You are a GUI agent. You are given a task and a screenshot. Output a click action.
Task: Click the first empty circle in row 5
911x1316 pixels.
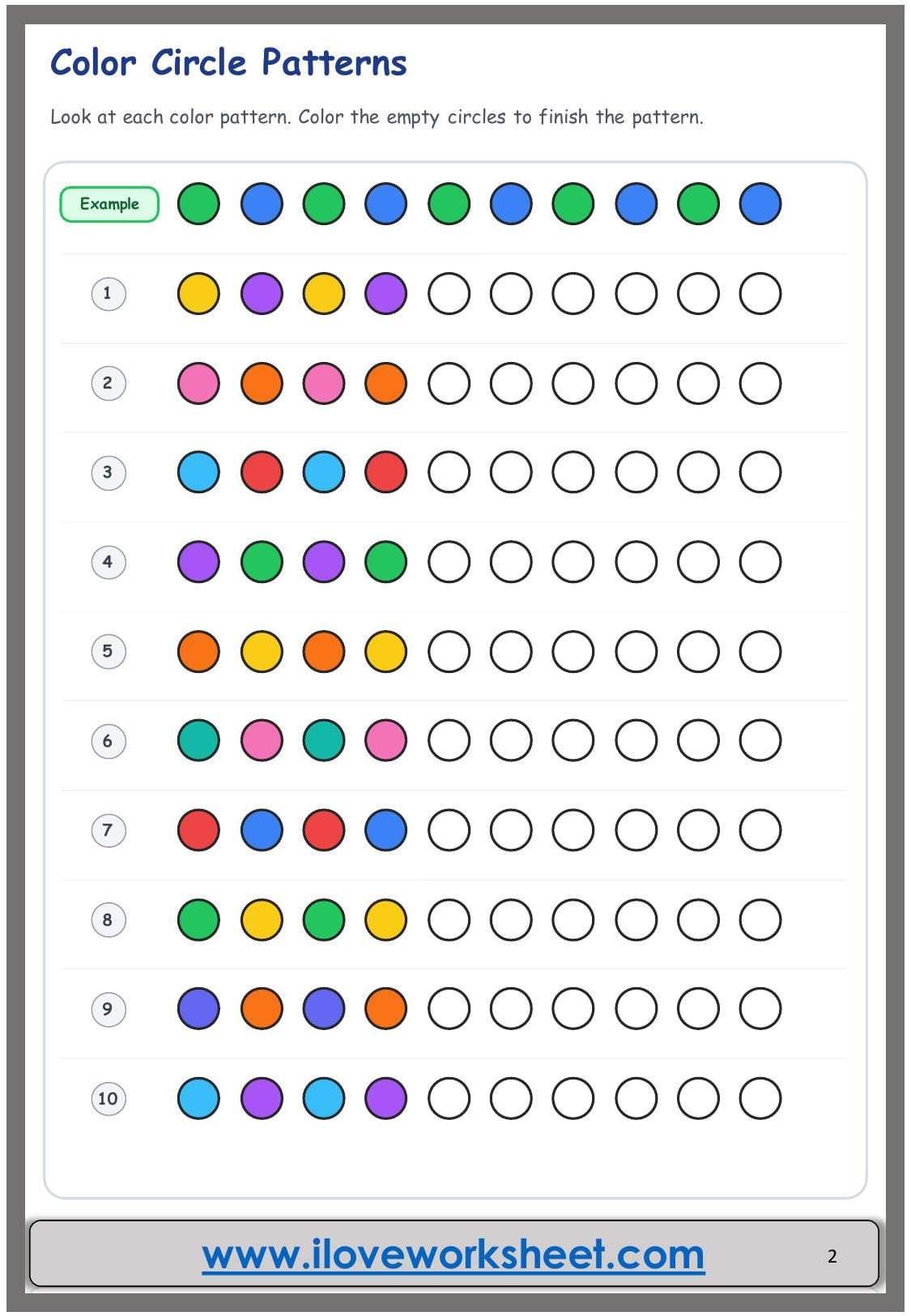pyautogui.click(x=449, y=651)
